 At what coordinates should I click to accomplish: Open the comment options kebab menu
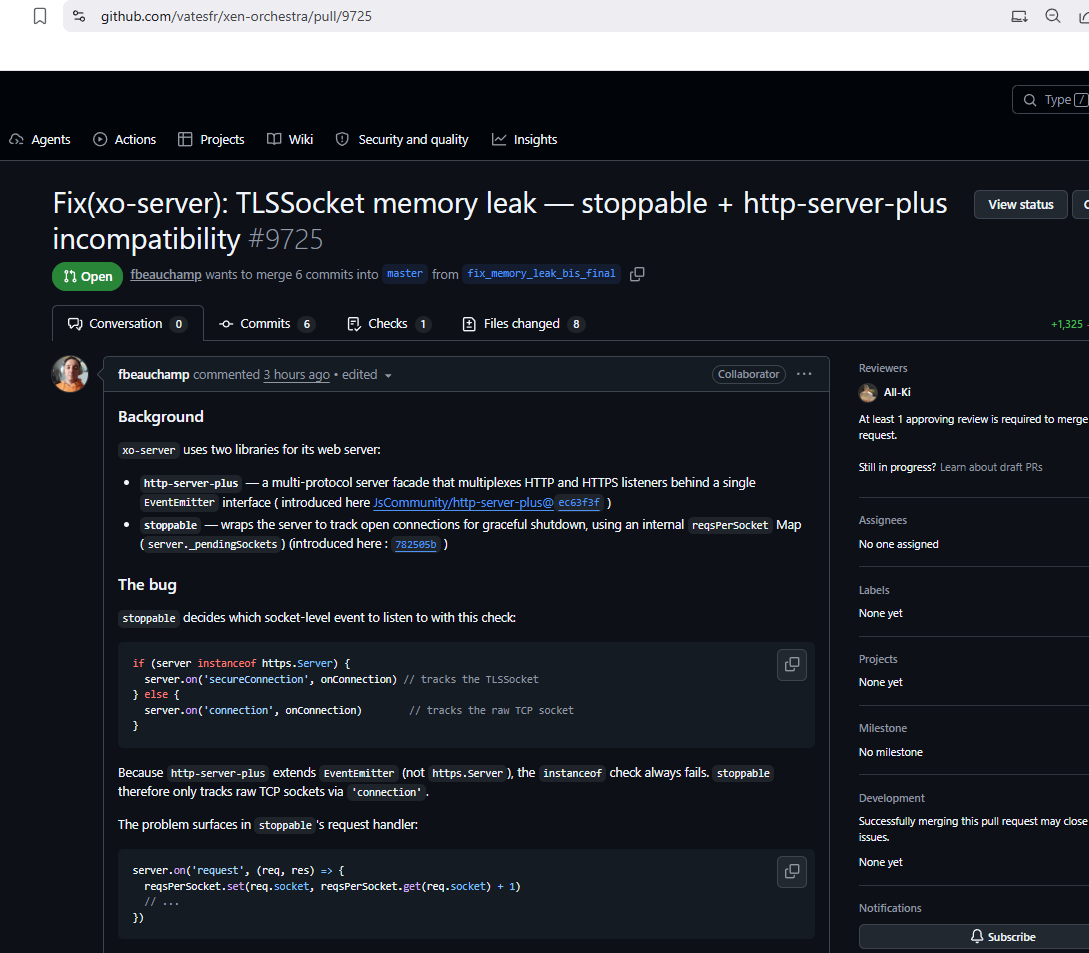coord(805,373)
